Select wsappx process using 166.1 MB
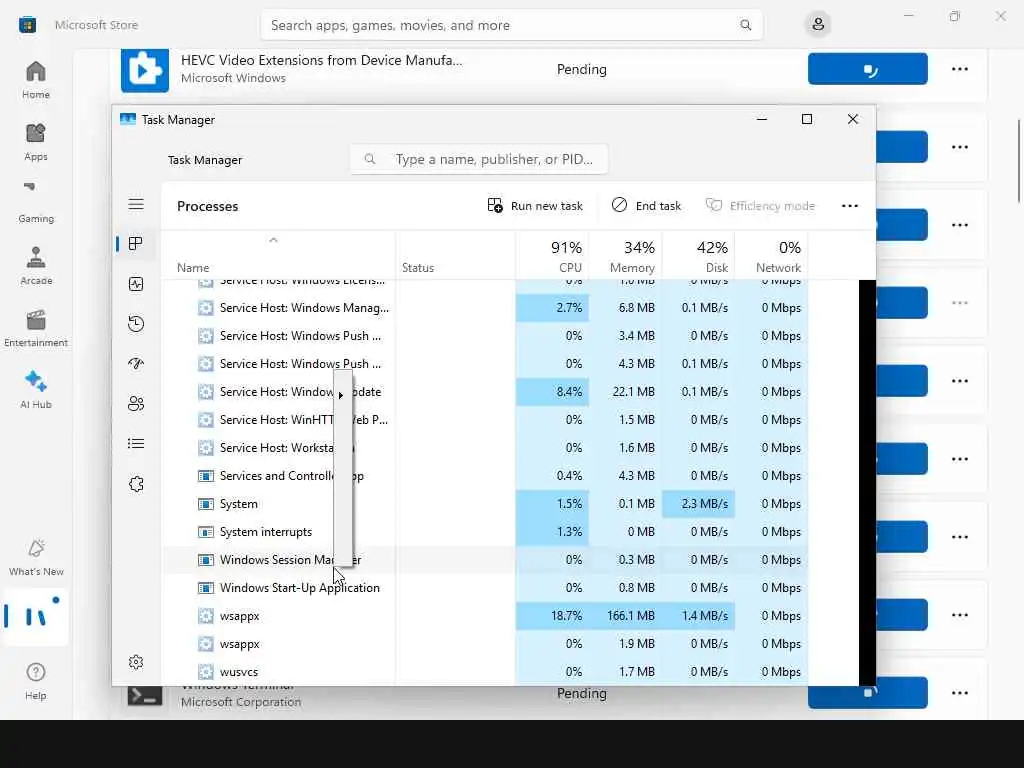This screenshot has width=1024, height=768. coord(485,616)
